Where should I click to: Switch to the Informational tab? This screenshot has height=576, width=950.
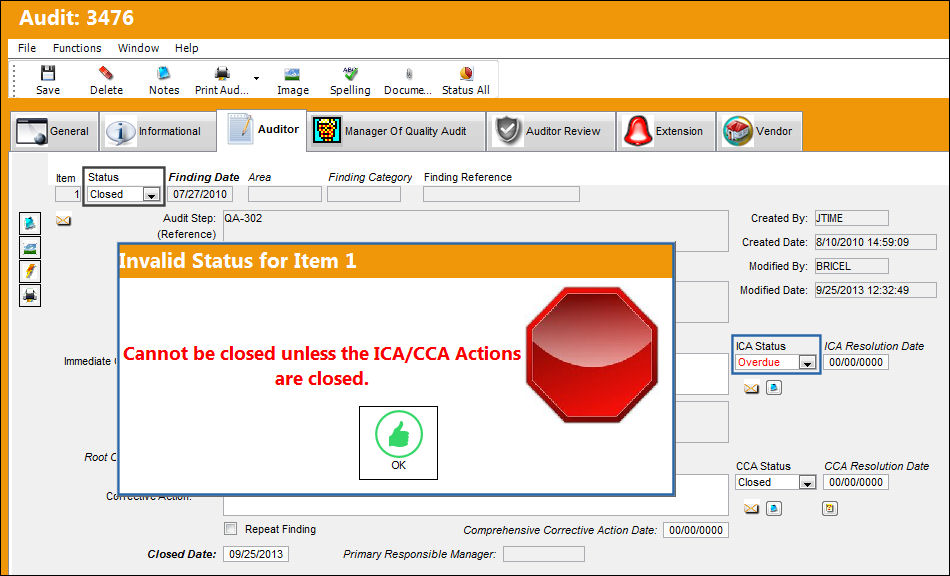click(158, 131)
